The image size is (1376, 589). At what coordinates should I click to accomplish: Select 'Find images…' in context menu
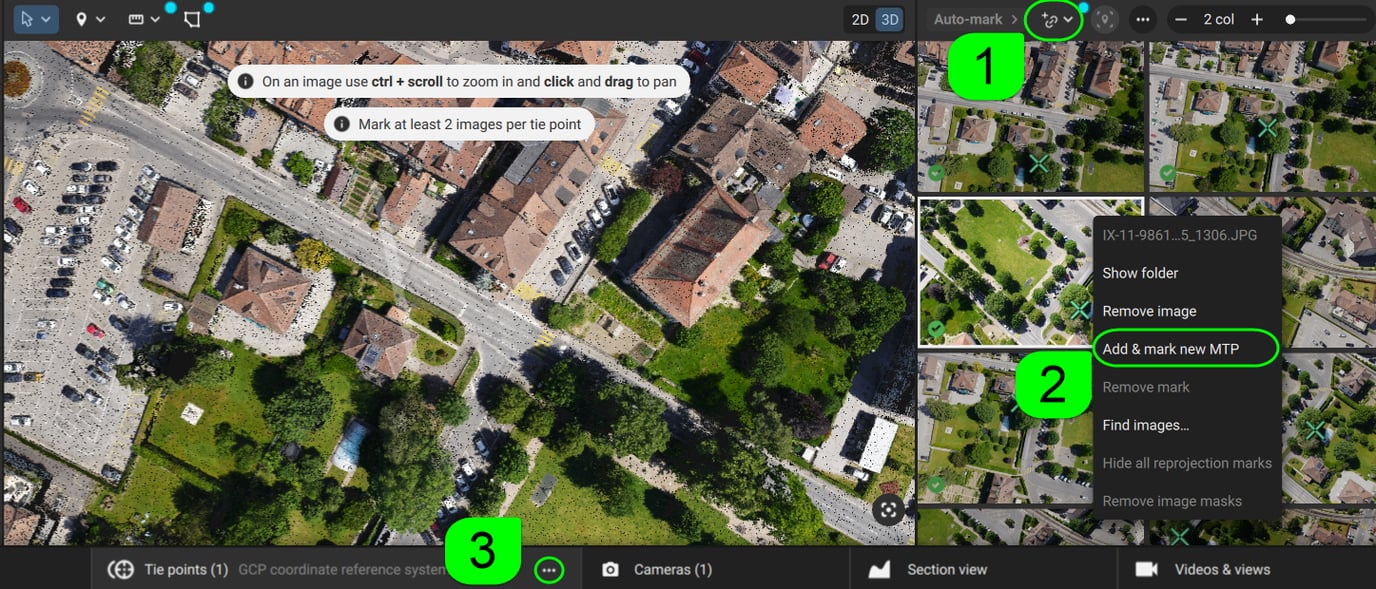[x=1145, y=425]
